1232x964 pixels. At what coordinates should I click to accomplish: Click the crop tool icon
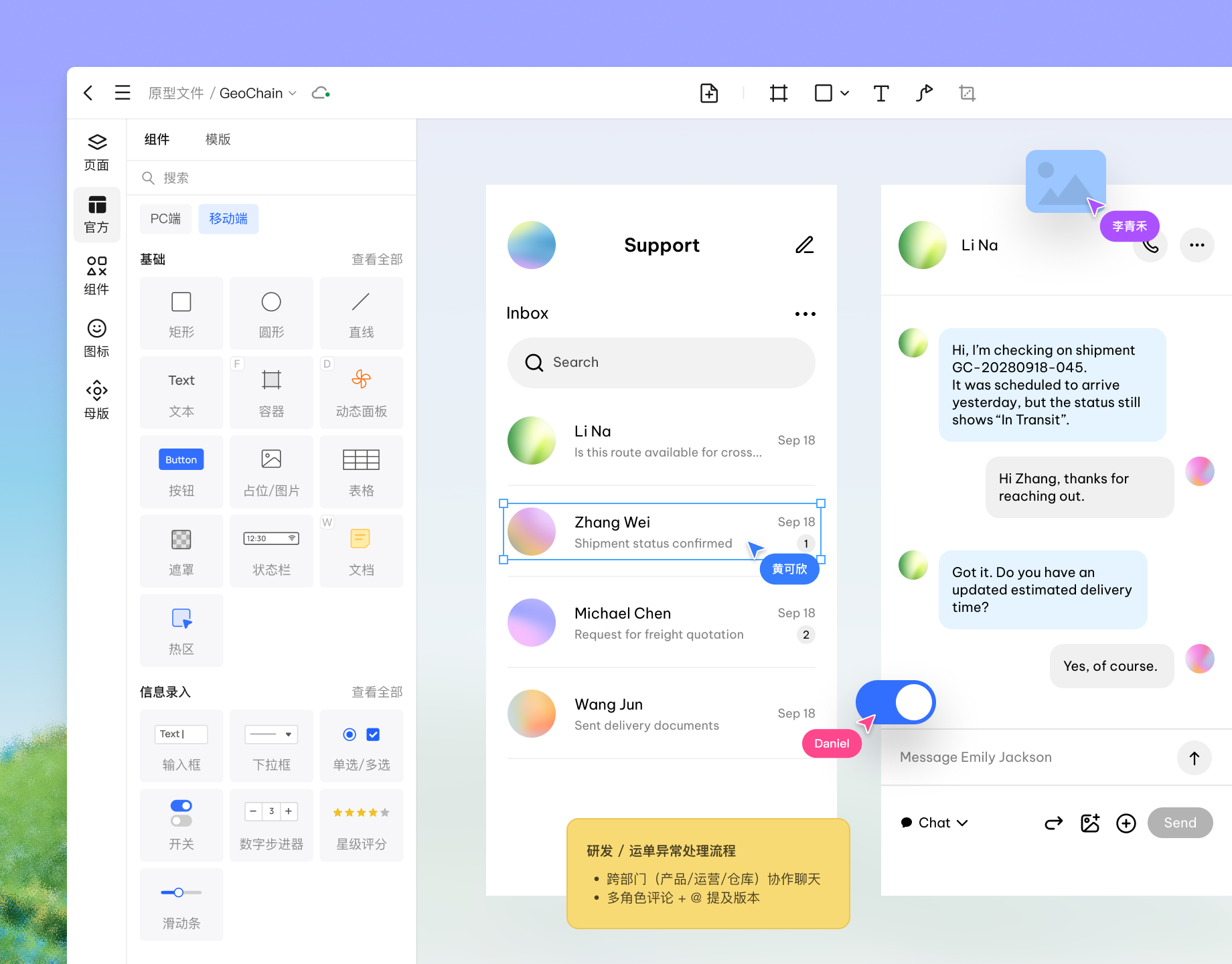967,93
